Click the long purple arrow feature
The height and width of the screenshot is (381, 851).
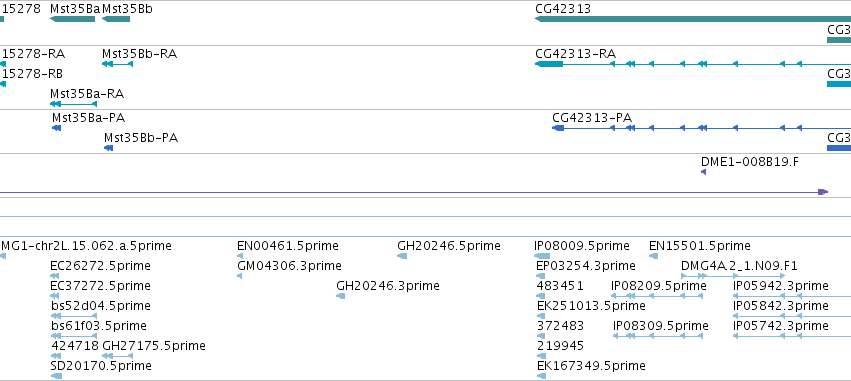tap(414, 192)
